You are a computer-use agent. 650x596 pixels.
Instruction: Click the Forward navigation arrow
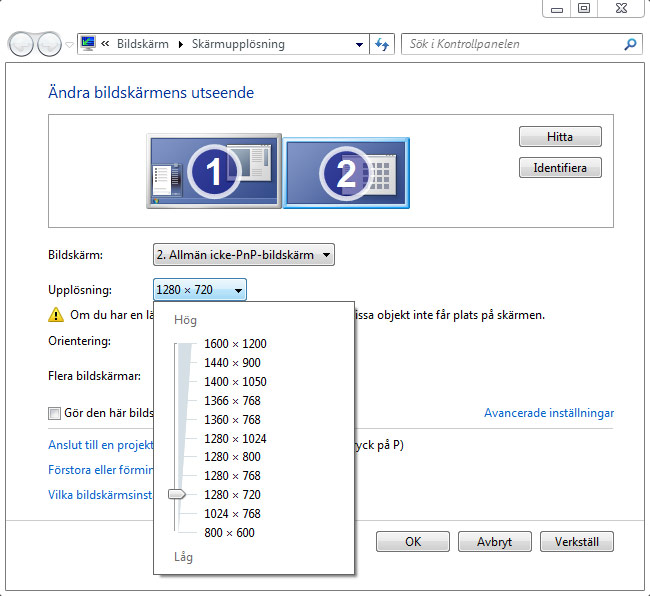(x=48, y=45)
